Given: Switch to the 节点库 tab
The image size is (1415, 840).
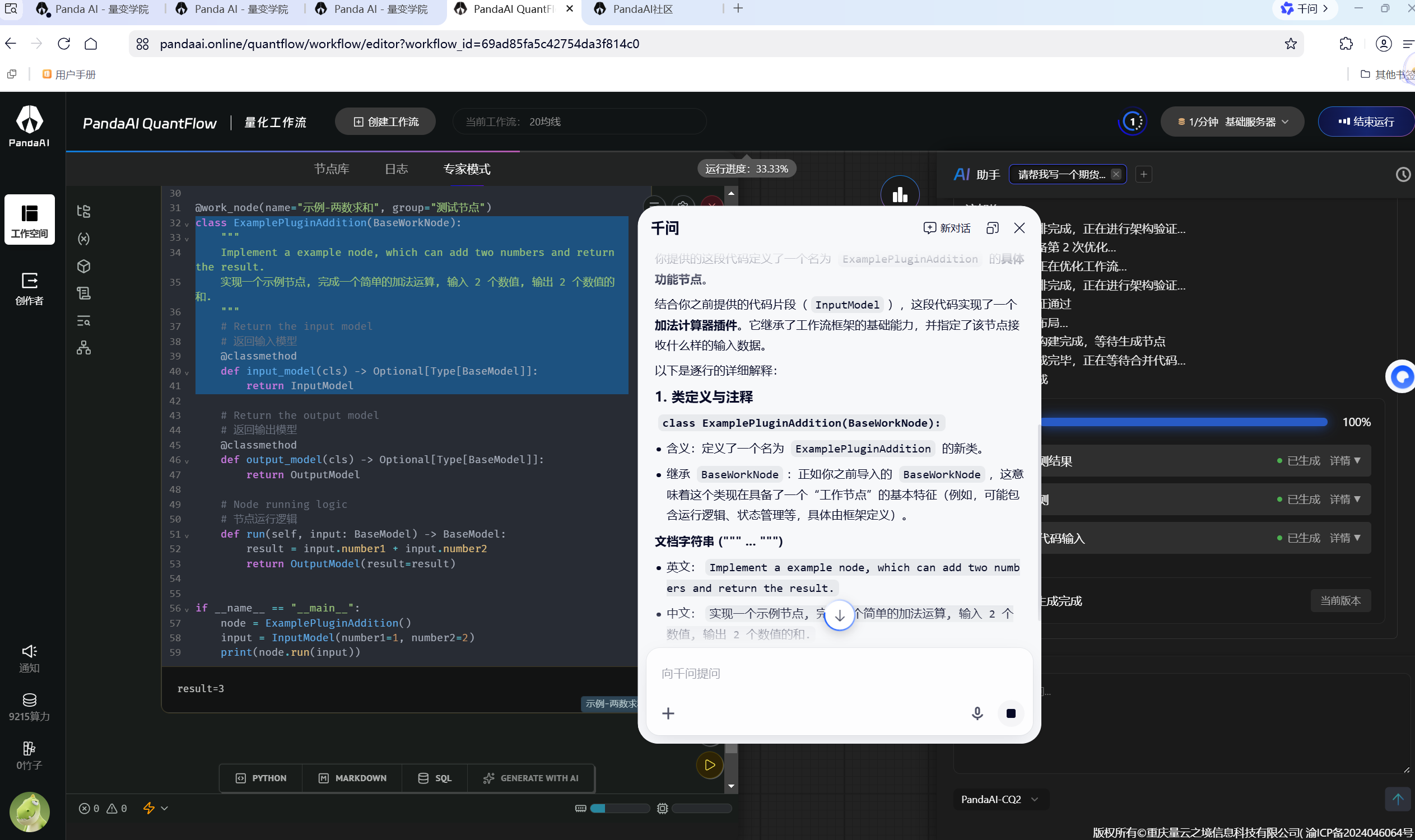Looking at the screenshot, I should point(332,169).
